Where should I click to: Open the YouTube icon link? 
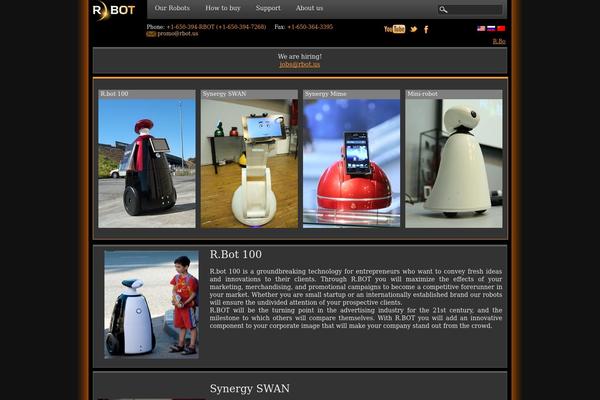(395, 29)
